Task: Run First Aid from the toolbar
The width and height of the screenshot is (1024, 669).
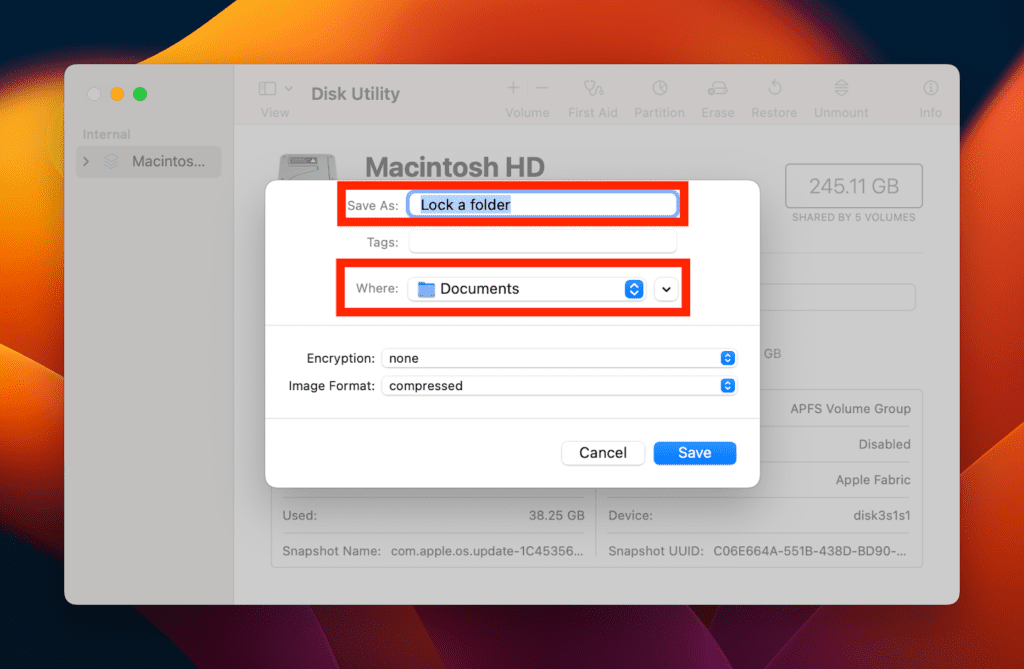Action: 593,88
